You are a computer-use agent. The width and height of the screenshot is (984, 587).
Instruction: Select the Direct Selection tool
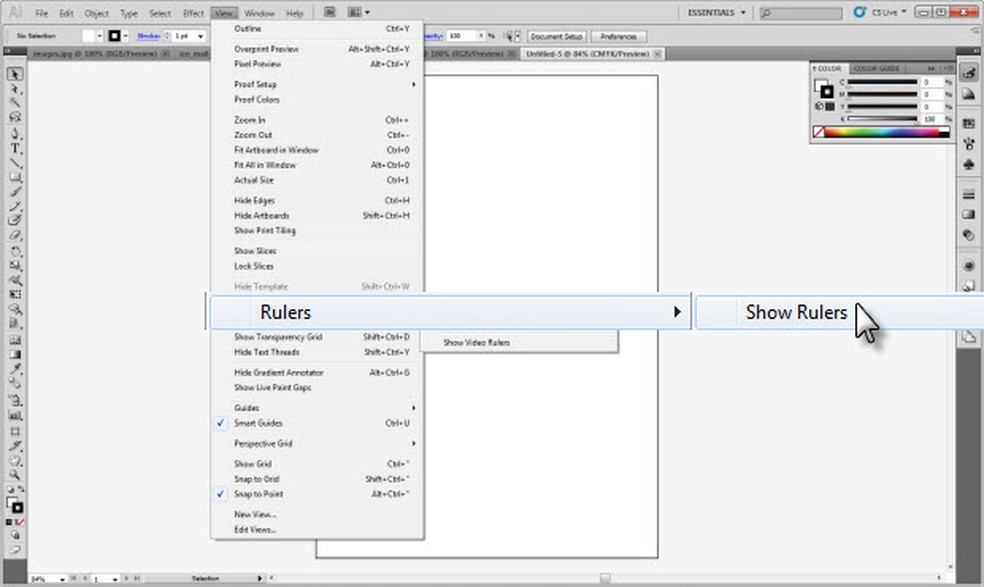(15, 89)
